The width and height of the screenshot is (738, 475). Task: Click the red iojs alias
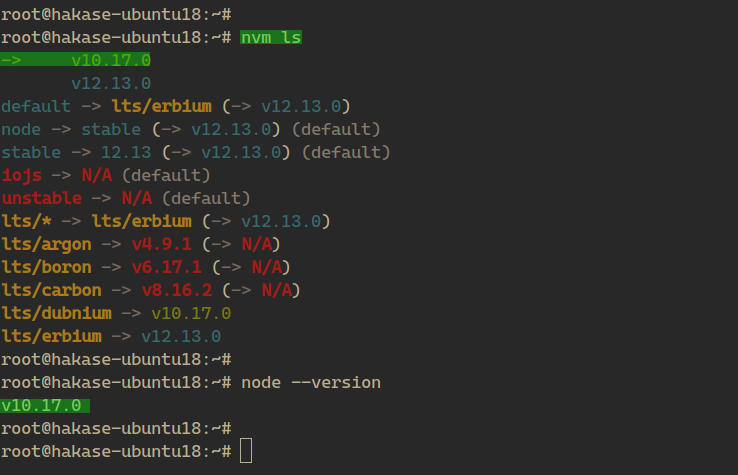tap(21, 175)
